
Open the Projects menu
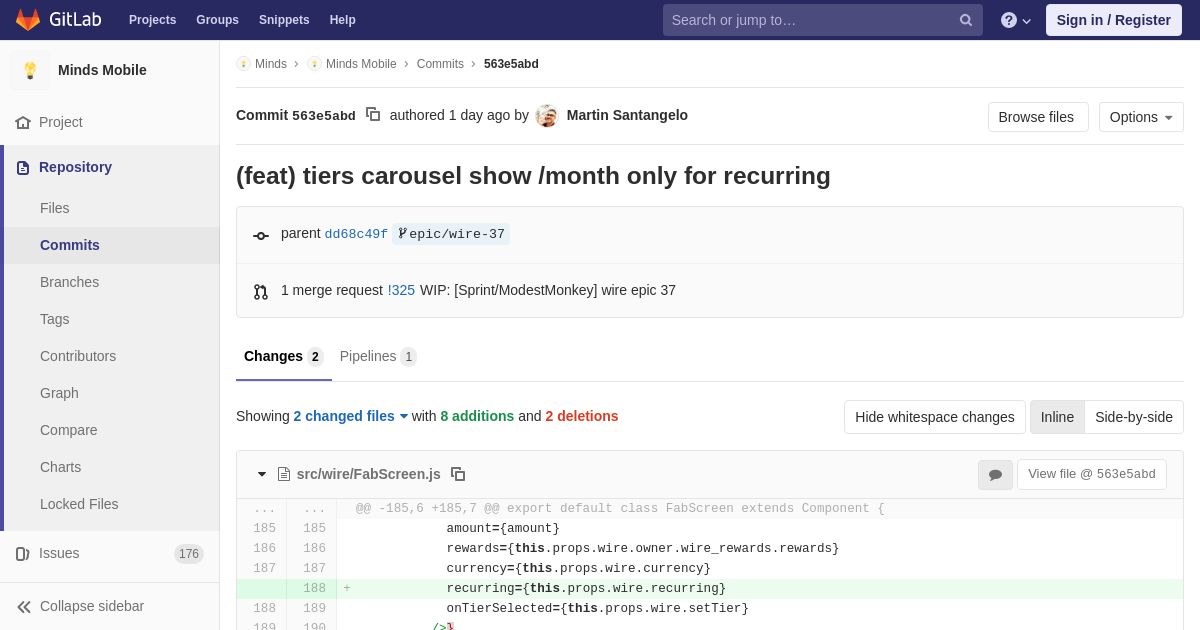click(152, 20)
